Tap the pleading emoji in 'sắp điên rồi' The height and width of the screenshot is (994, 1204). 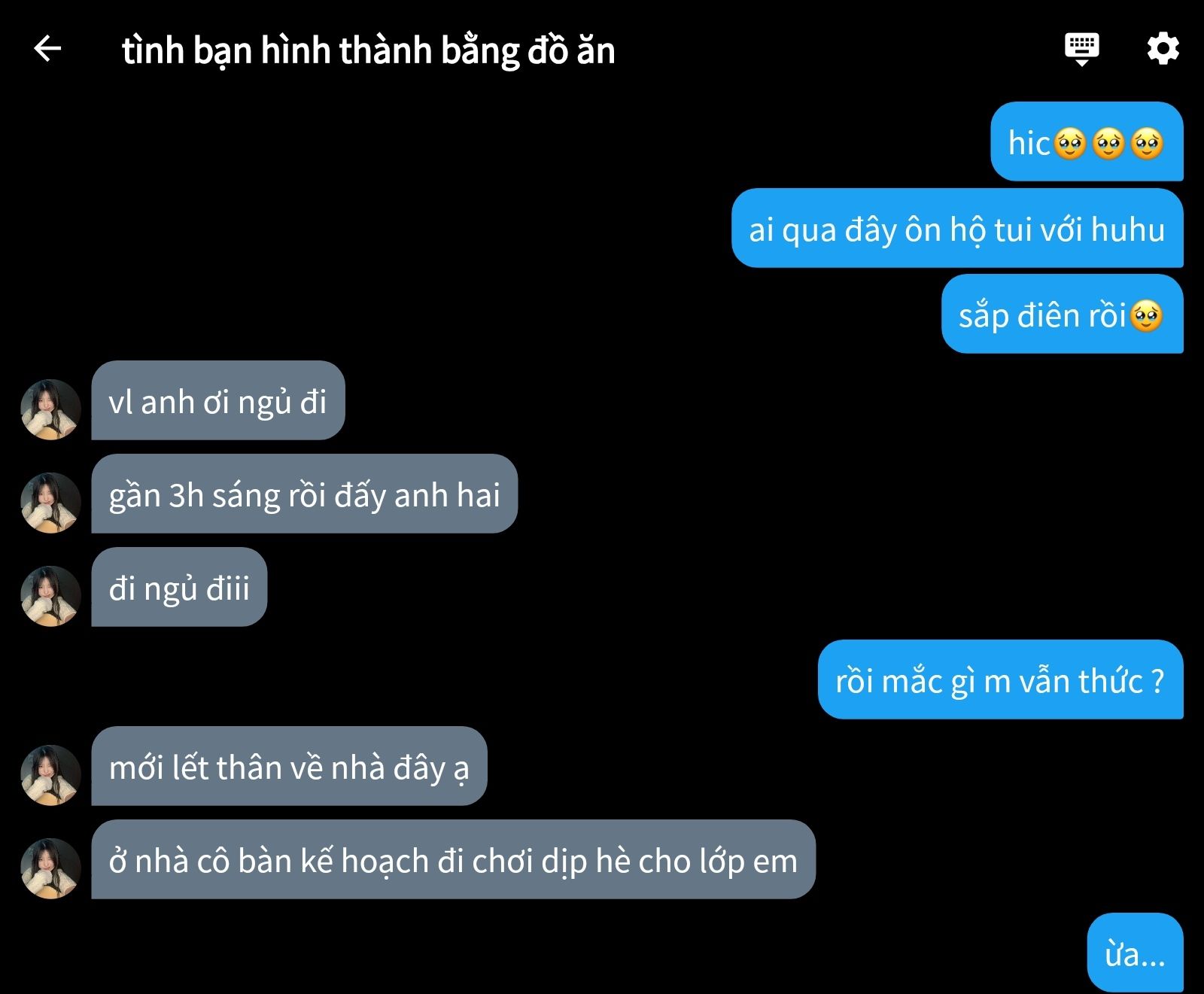(x=1146, y=316)
